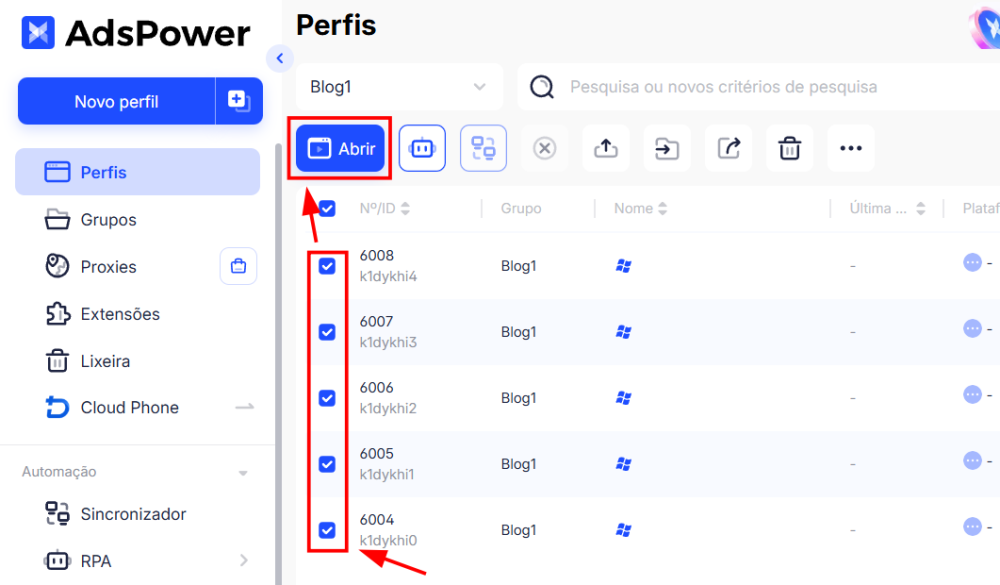Click the arrow next to Cloud Phone

click(244, 407)
